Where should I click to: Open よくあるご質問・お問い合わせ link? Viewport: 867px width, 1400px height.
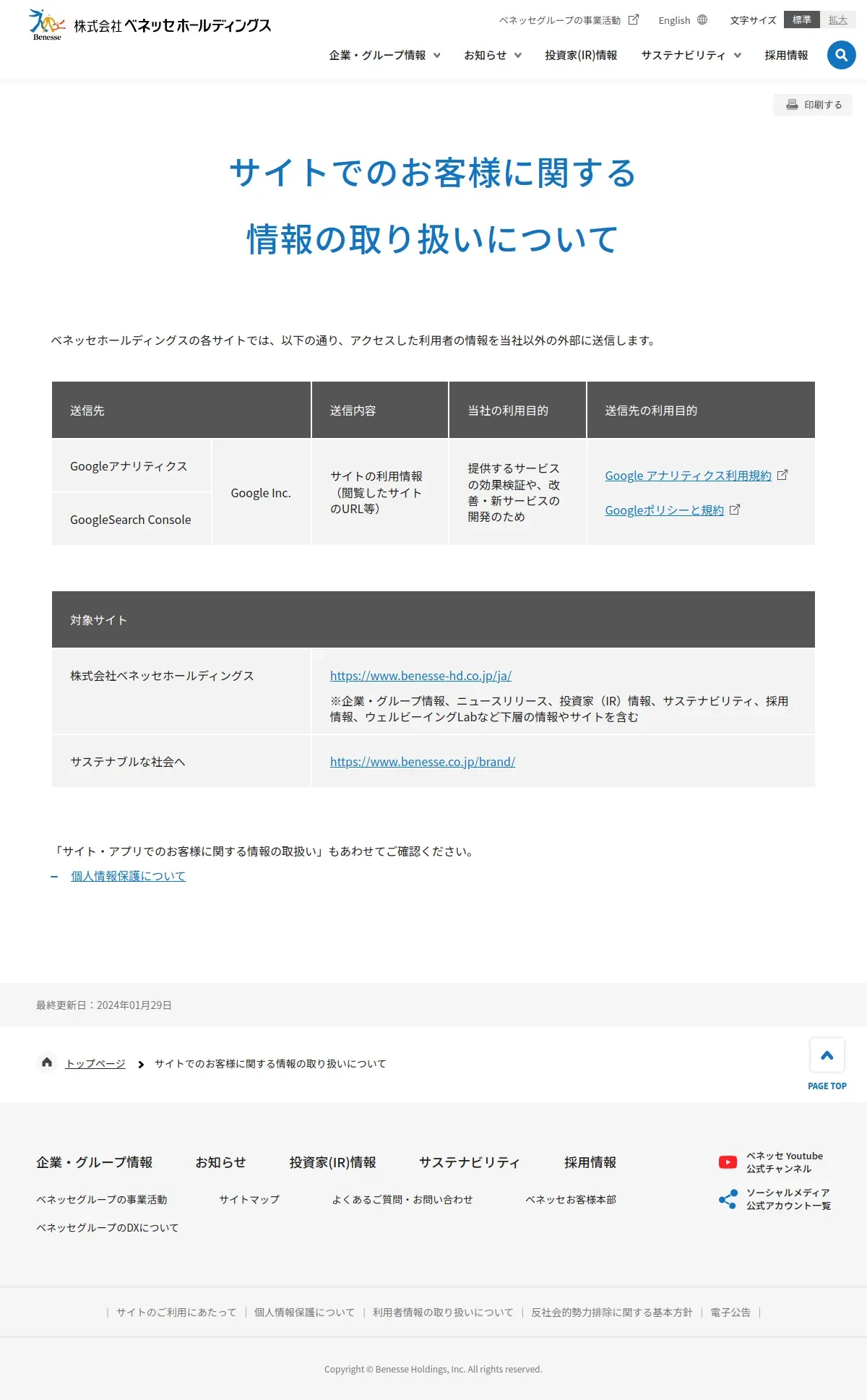(402, 1200)
